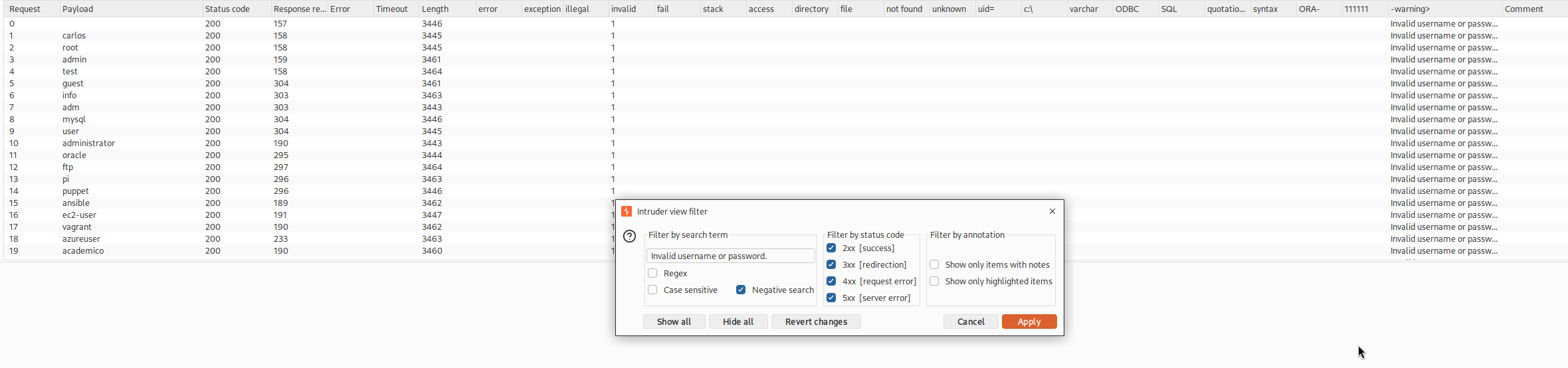This screenshot has height=368, width=1568.
Task: Toggle the 4xx [request error] checkbox
Action: 831,281
